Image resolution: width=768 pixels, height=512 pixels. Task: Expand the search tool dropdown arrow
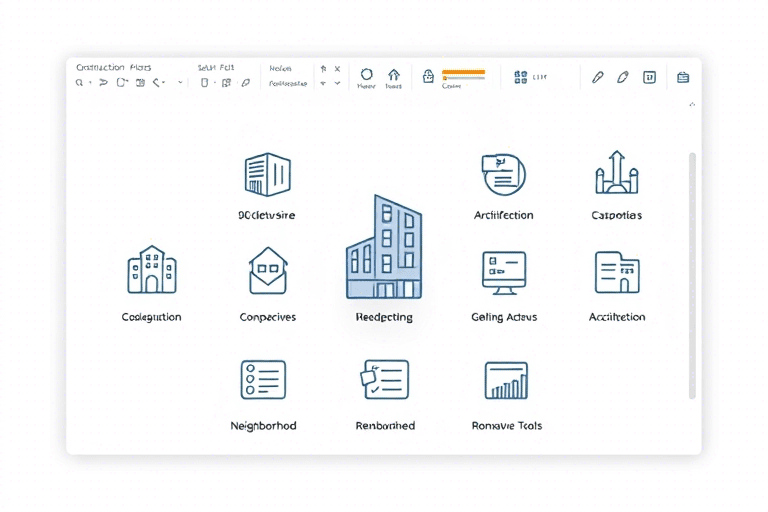(x=91, y=83)
